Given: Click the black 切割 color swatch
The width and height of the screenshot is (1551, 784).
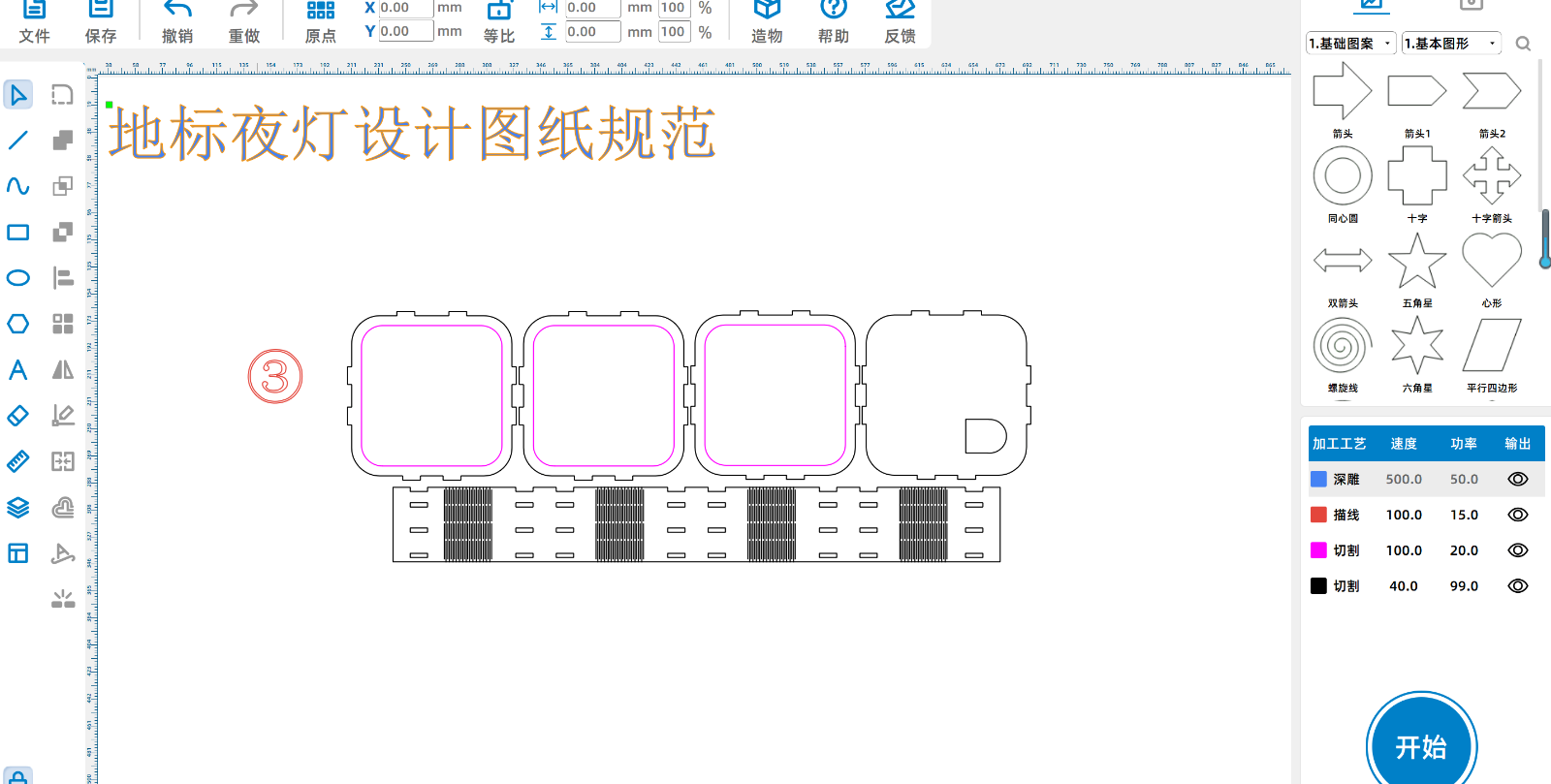Looking at the screenshot, I should pos(1318,586).
